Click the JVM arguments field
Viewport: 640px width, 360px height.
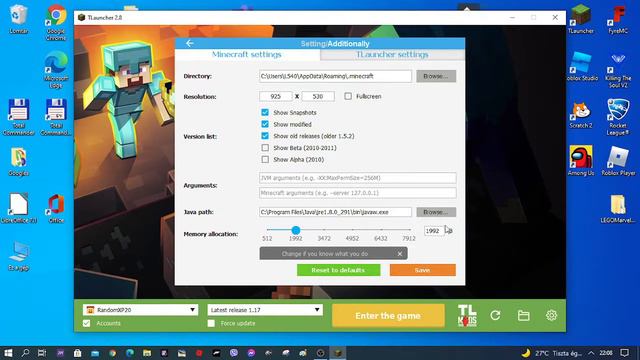click(358, 178)
